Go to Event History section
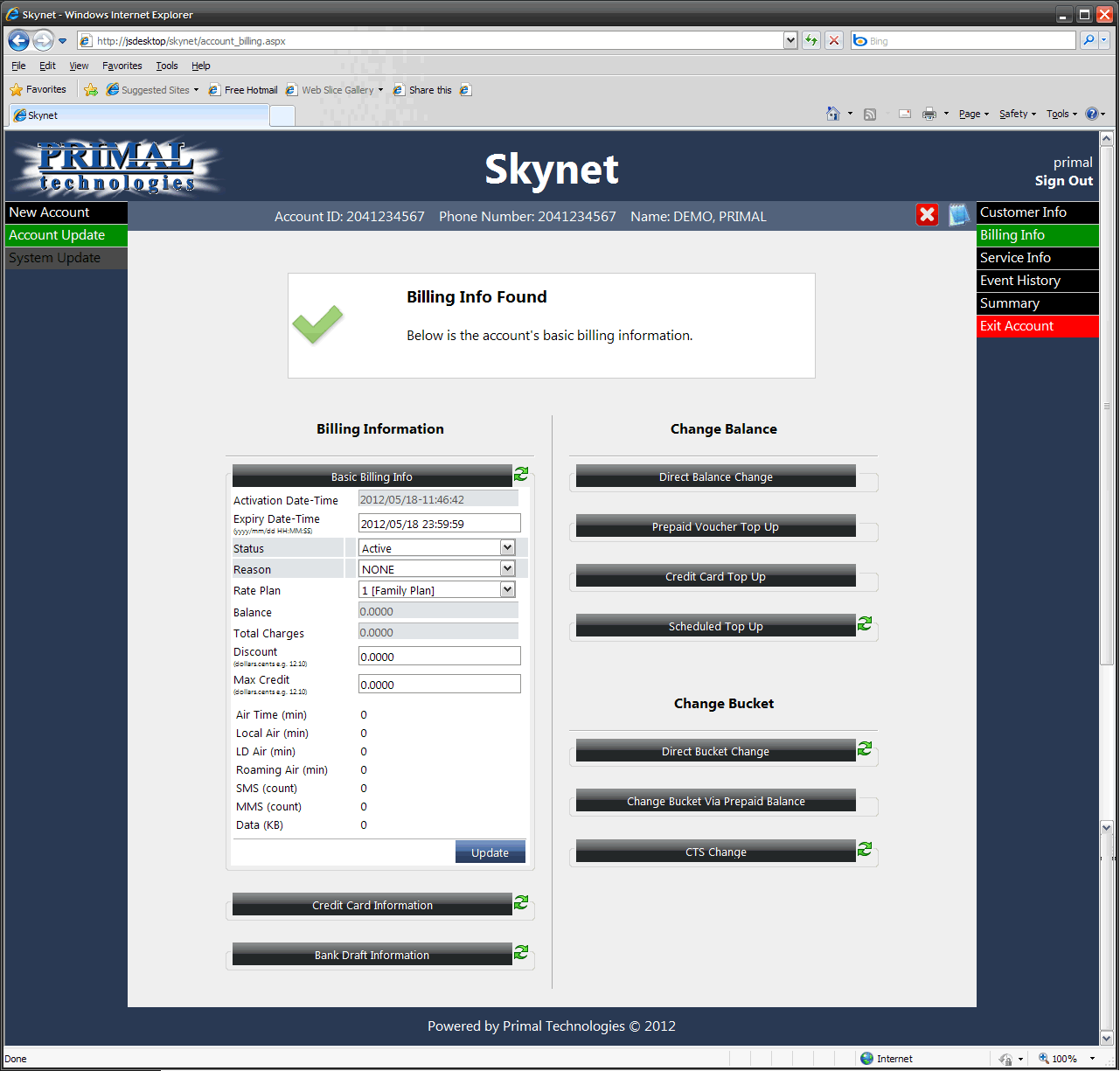The image size is (1120, 1071). (x=1038, y=281)
